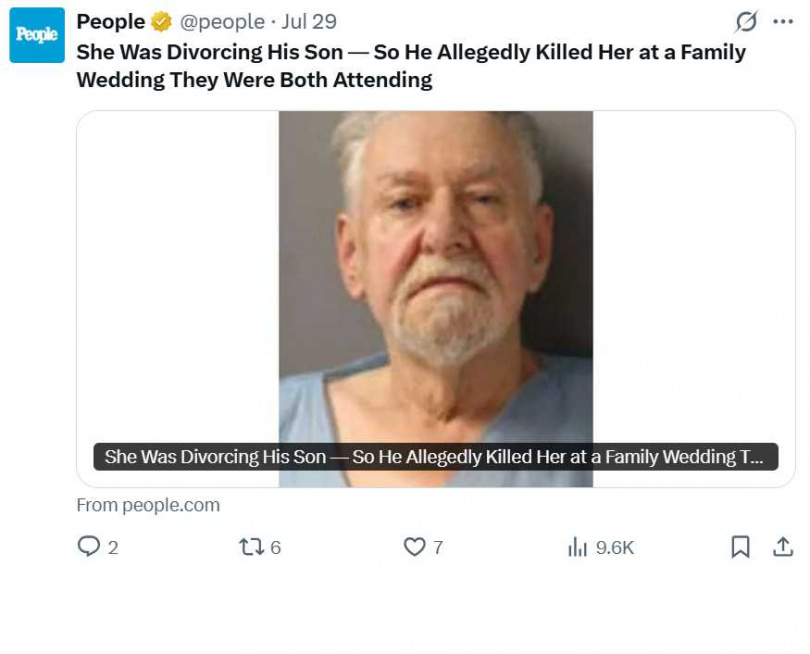Bookmark this People post

[x=740, y=547]
